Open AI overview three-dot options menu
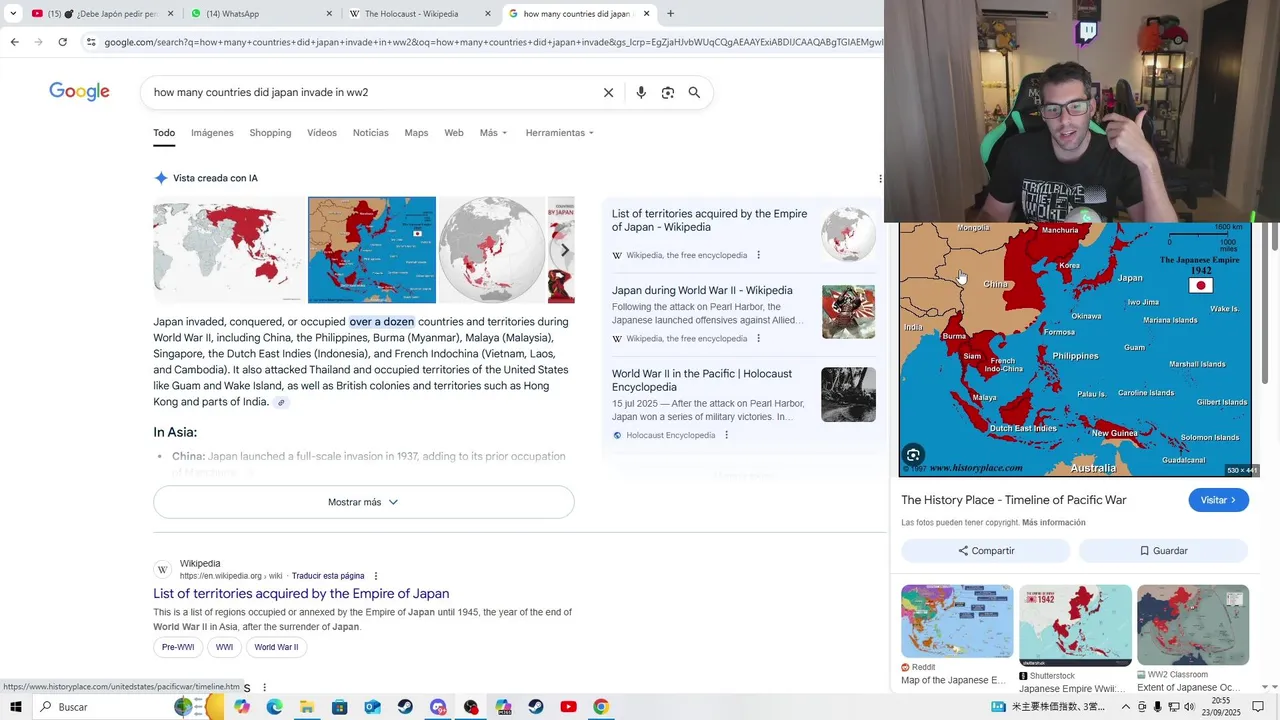Screen dimensions: 1280x720 tap(880, 178)
